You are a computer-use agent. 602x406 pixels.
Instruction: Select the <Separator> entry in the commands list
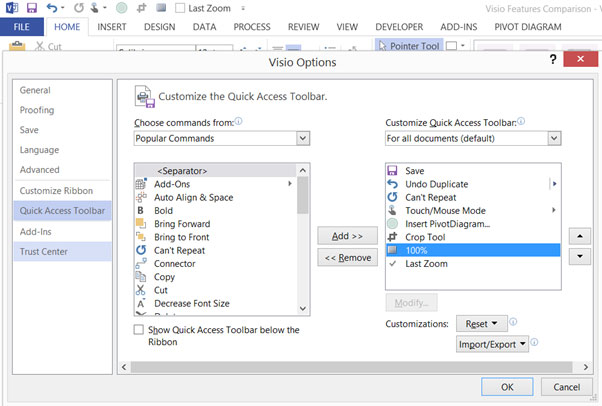216,171
